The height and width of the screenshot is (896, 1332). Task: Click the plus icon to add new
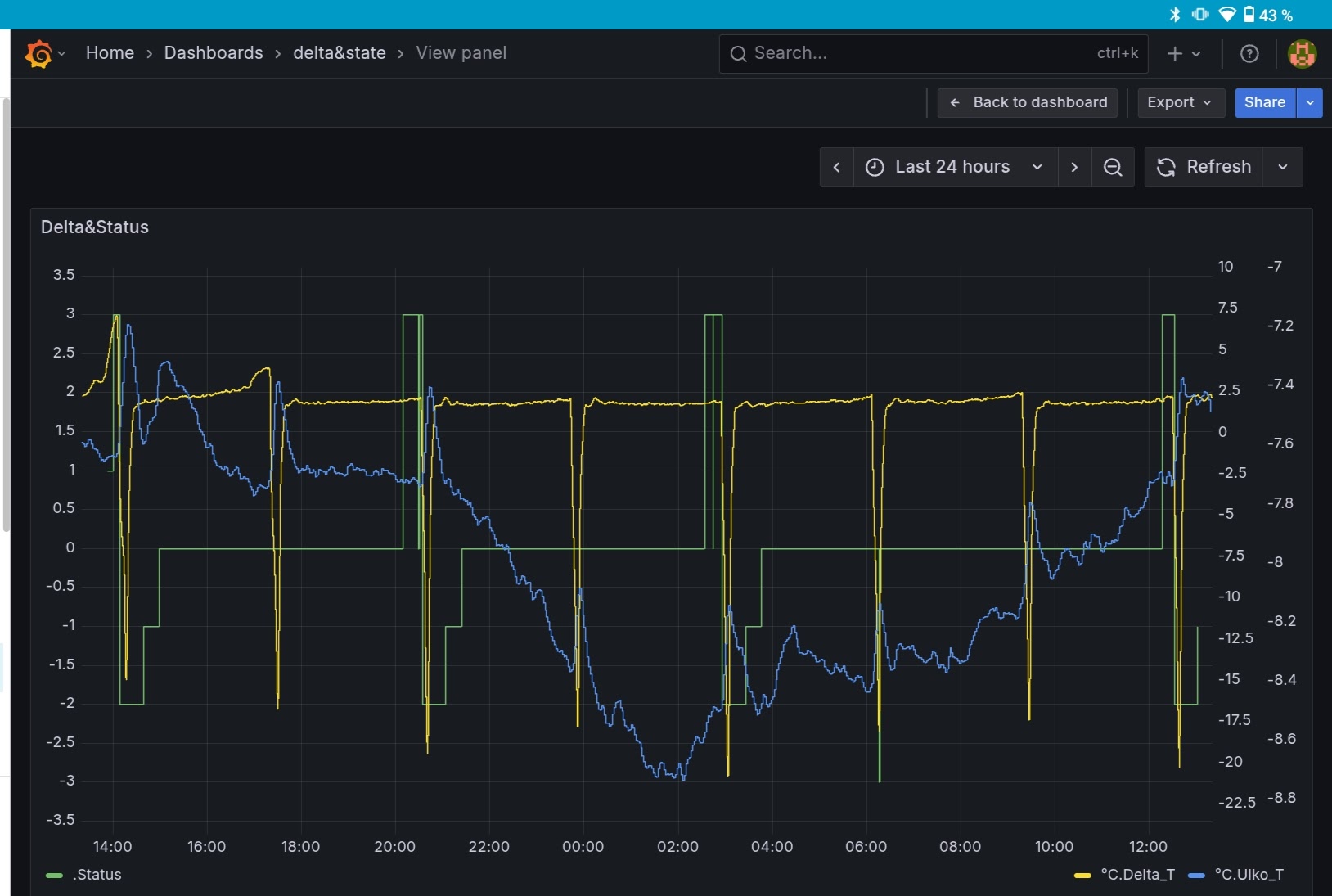click(x=1175, y=54)
